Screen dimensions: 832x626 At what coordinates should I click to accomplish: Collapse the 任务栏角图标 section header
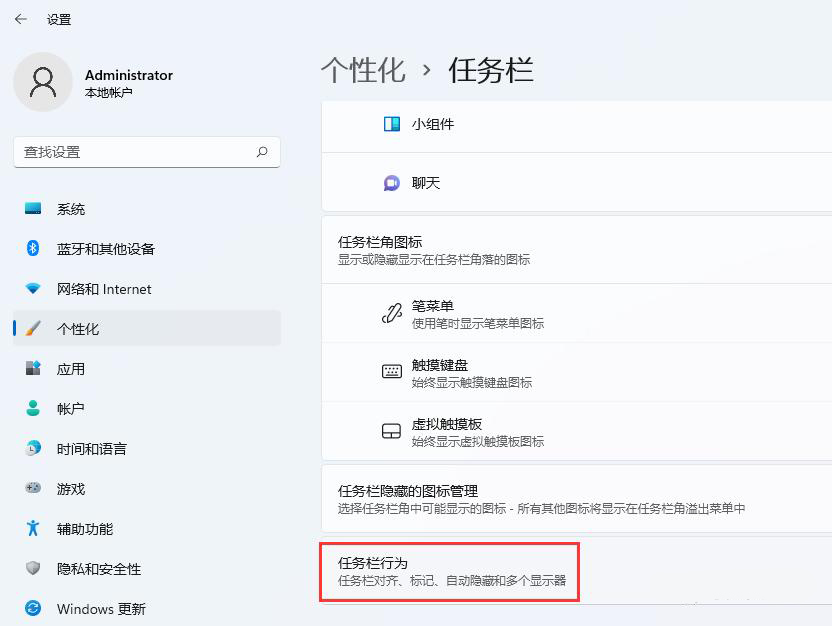(577, 250)
